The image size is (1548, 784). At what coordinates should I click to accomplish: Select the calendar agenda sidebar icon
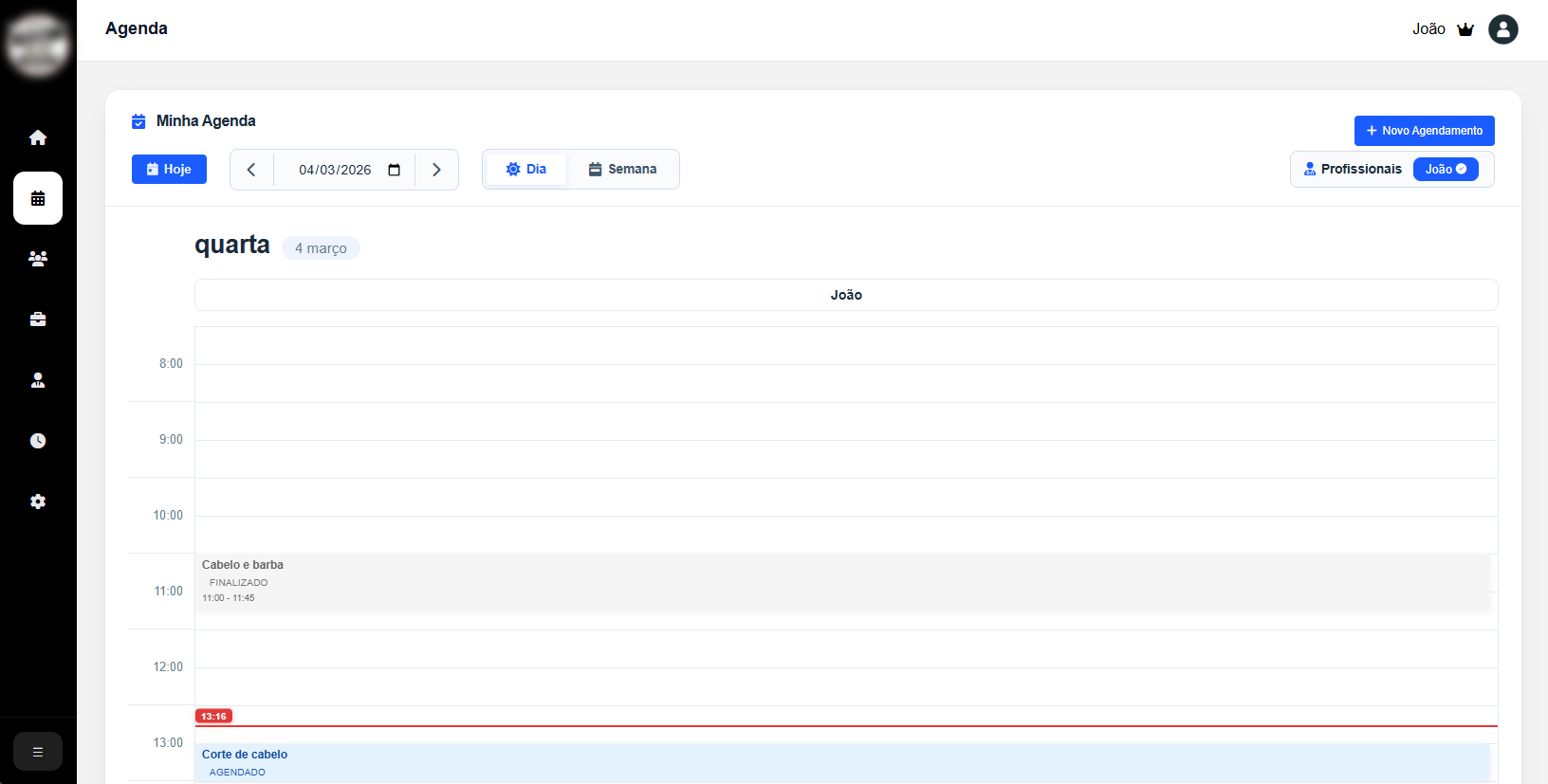click(x=38, y=198)
